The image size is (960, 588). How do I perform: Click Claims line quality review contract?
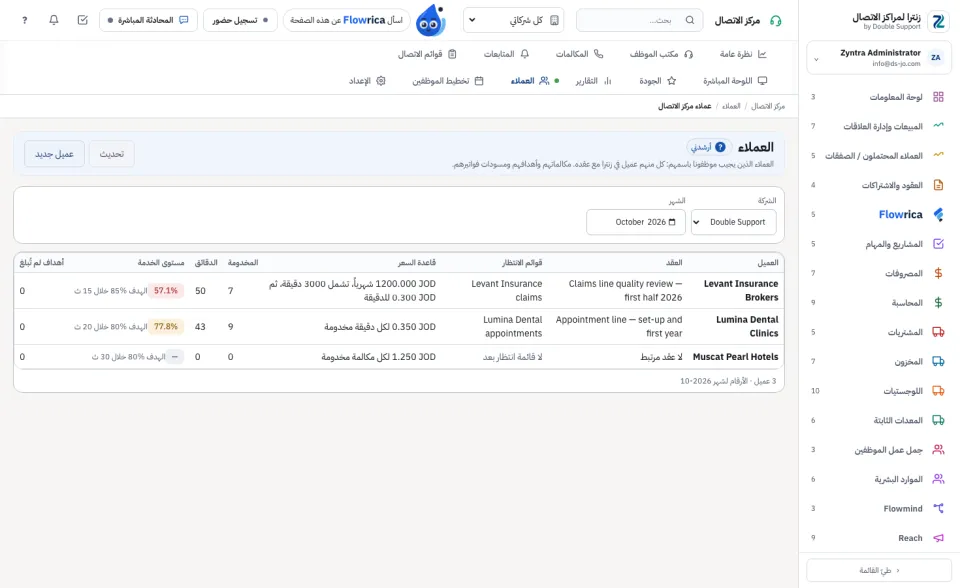625,290
